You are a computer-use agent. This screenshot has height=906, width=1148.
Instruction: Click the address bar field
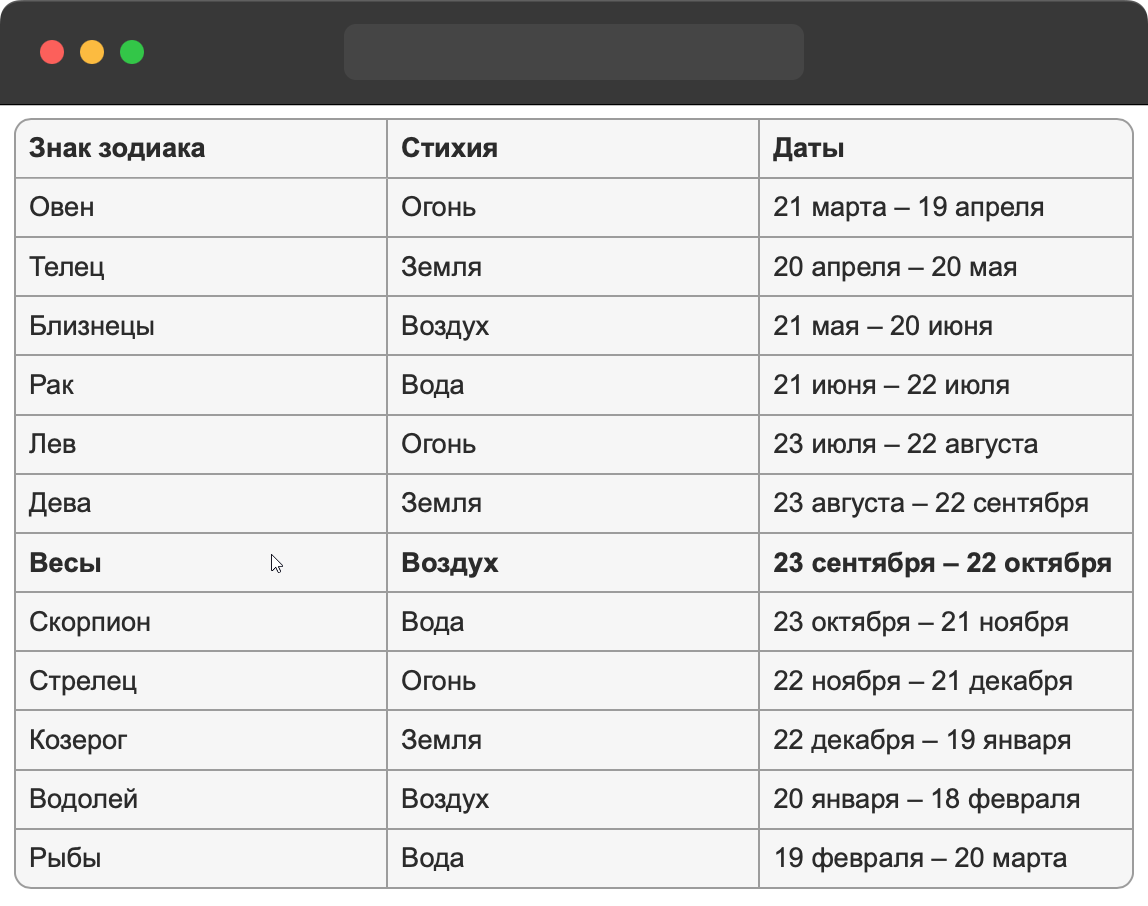pos(574,52)
